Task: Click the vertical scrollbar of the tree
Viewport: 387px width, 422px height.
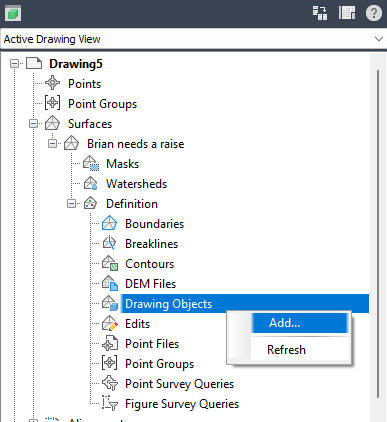Action: [x=378, y=233]
